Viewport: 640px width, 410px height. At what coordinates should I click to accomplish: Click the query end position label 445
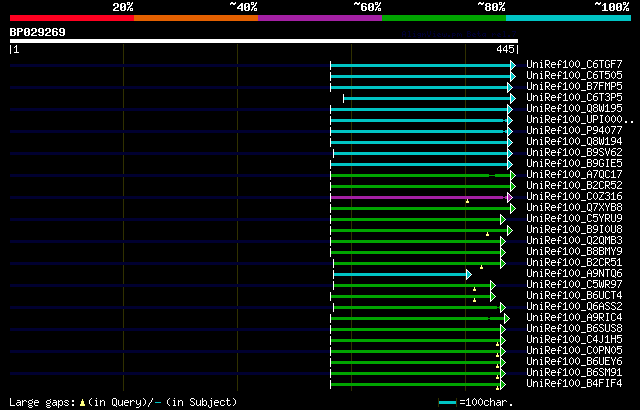coord(505,49)
